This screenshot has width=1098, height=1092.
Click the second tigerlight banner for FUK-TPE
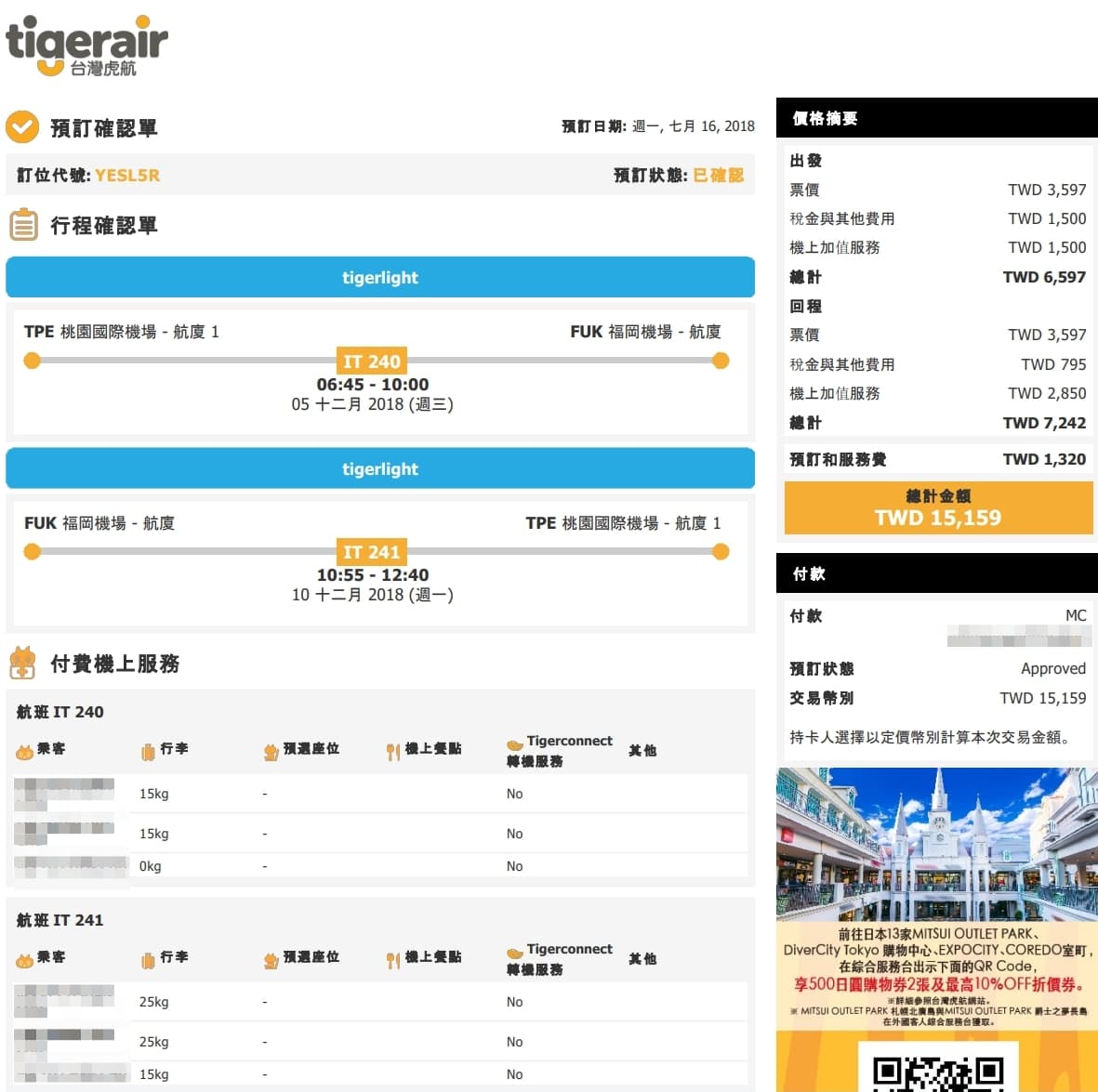380,468
